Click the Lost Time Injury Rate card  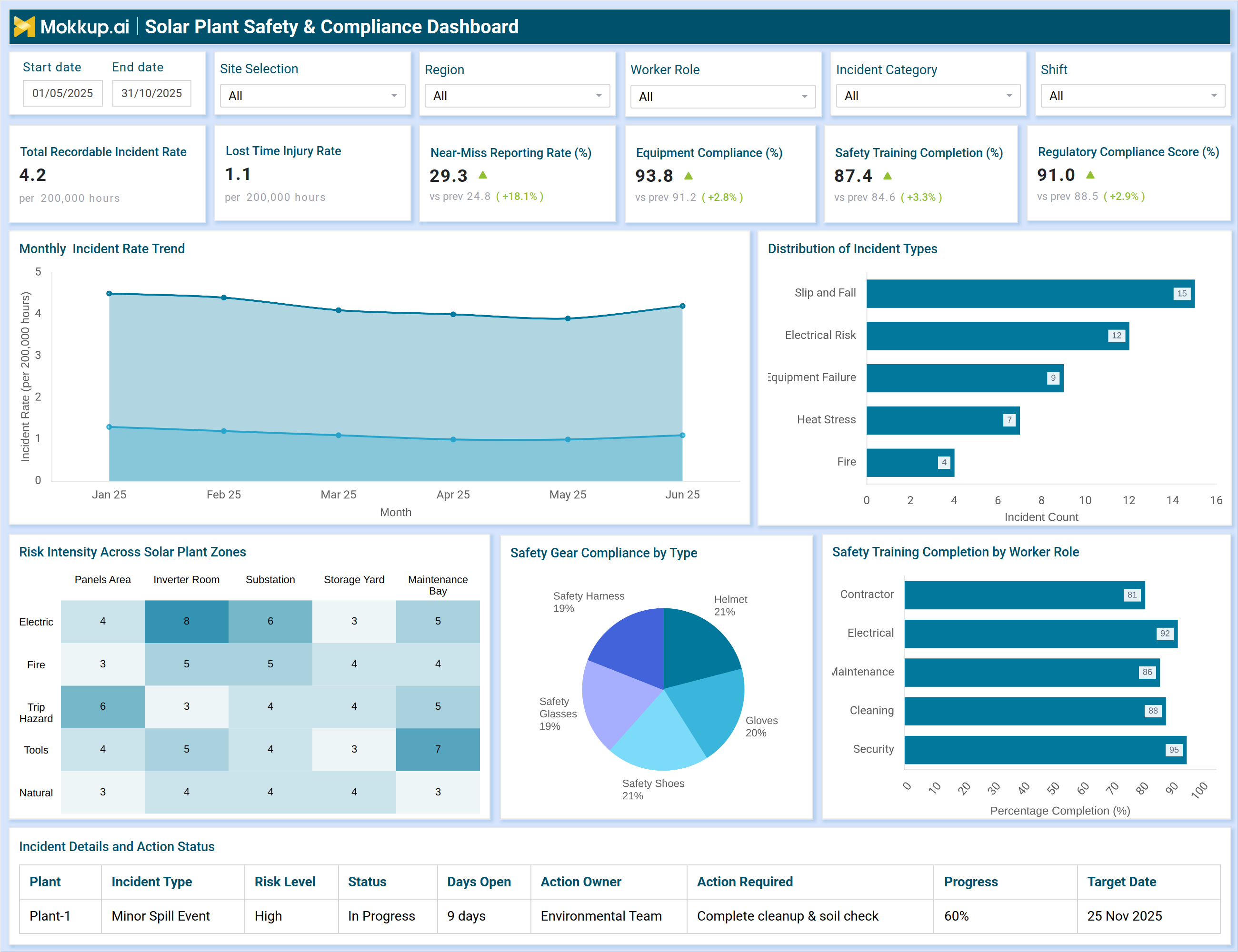point(313,173)
